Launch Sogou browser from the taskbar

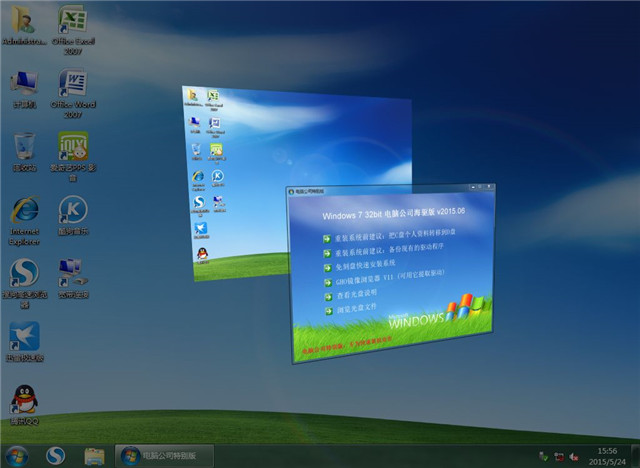point(57,455)
